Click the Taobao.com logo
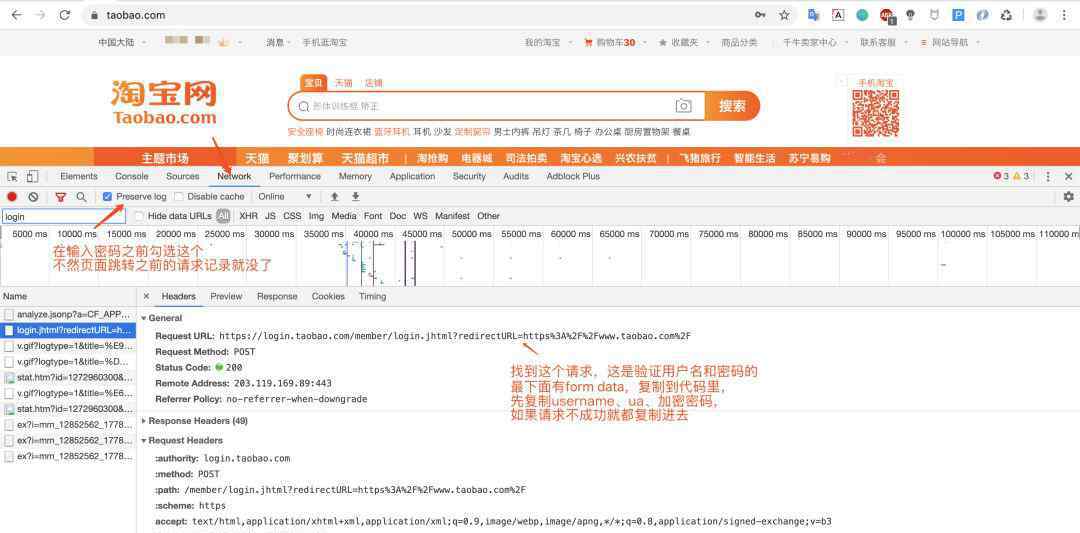Screen dimensions: 1080x533 point(164,103)
